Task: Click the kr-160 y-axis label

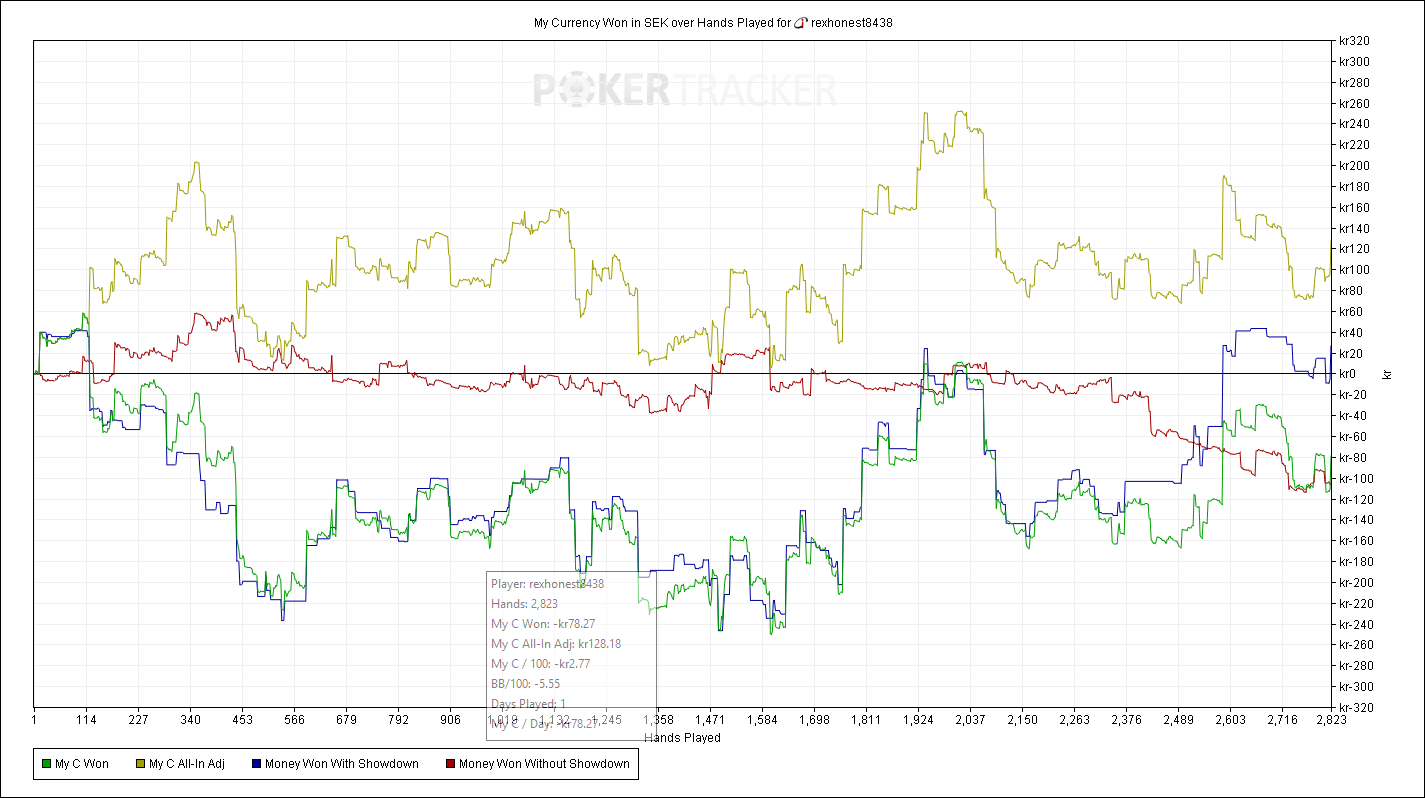Action: point(1357,541)
